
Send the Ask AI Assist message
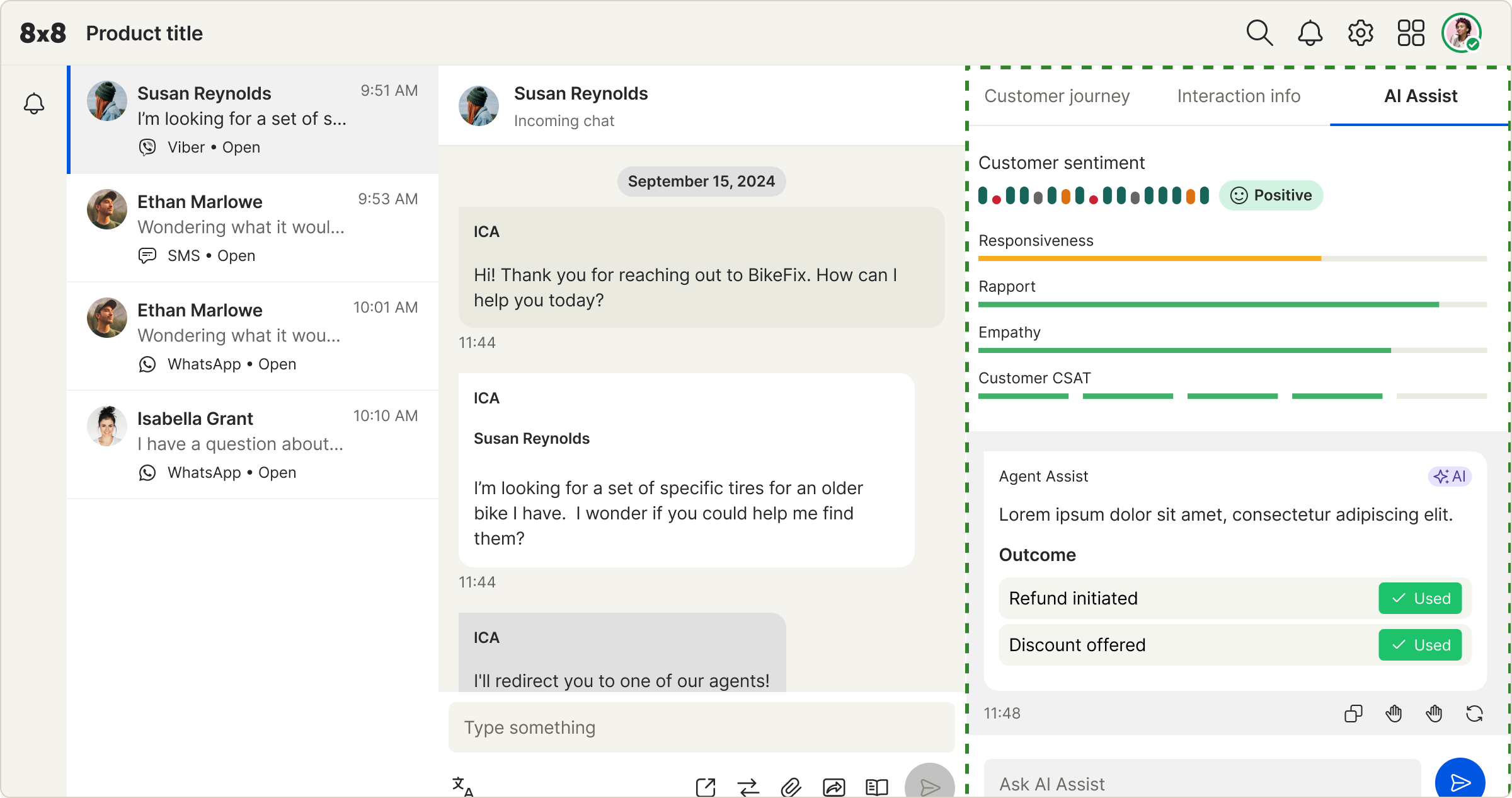1460,782
